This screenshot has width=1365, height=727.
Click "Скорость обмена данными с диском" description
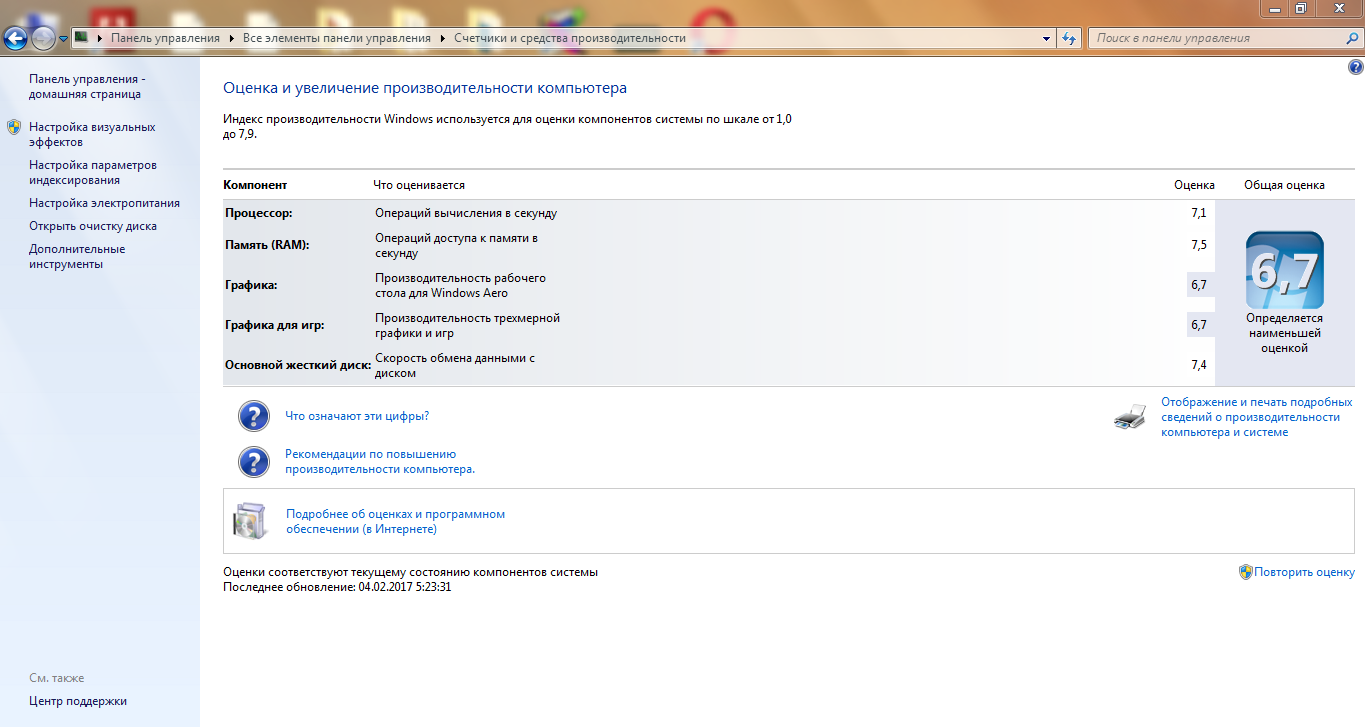coord(455,365)
